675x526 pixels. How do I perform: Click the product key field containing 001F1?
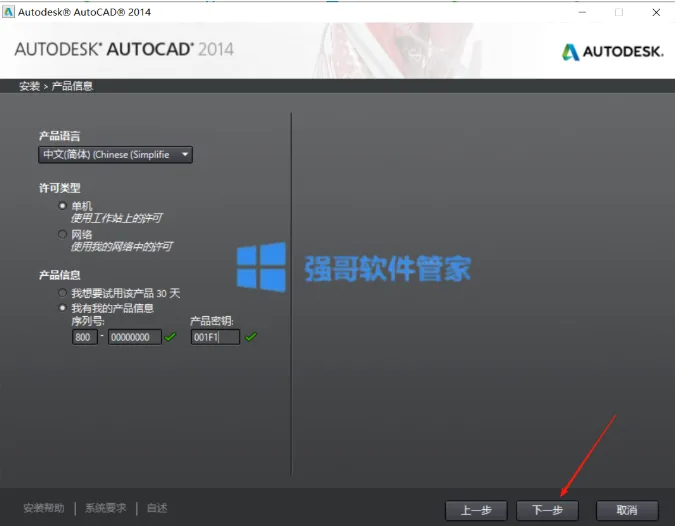215,337
